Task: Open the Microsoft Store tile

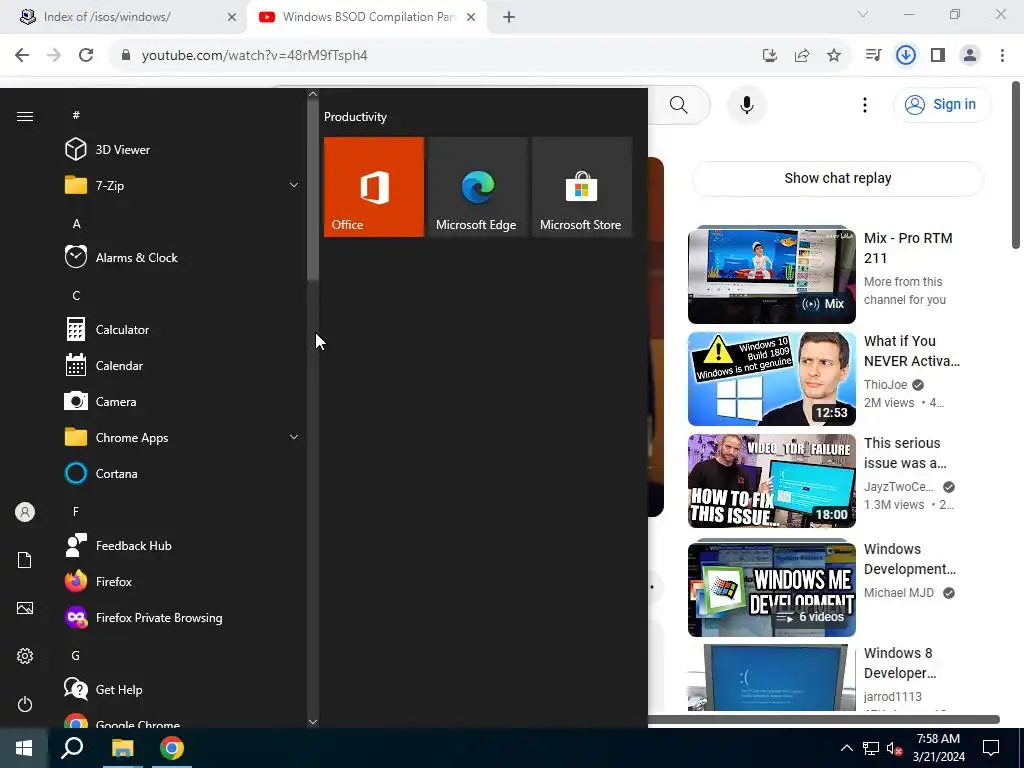Action: click(x=582, y=187)
